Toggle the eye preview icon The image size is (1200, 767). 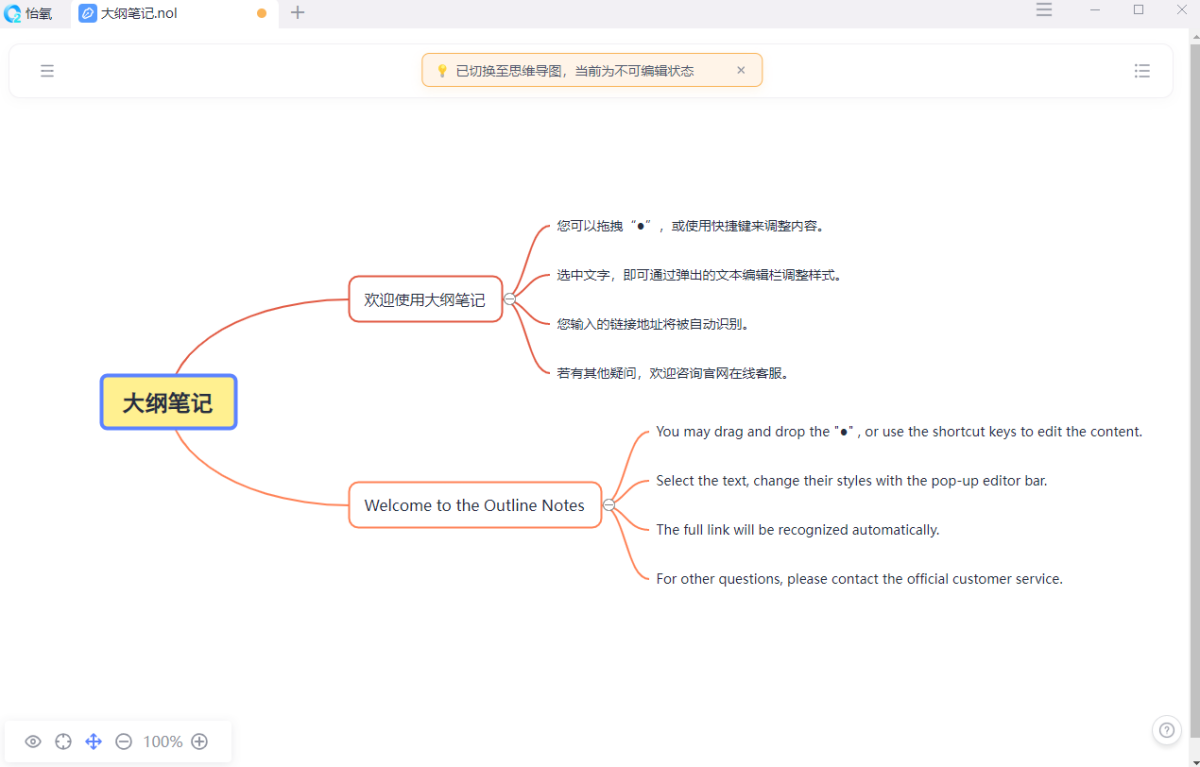tap(33, 741)
